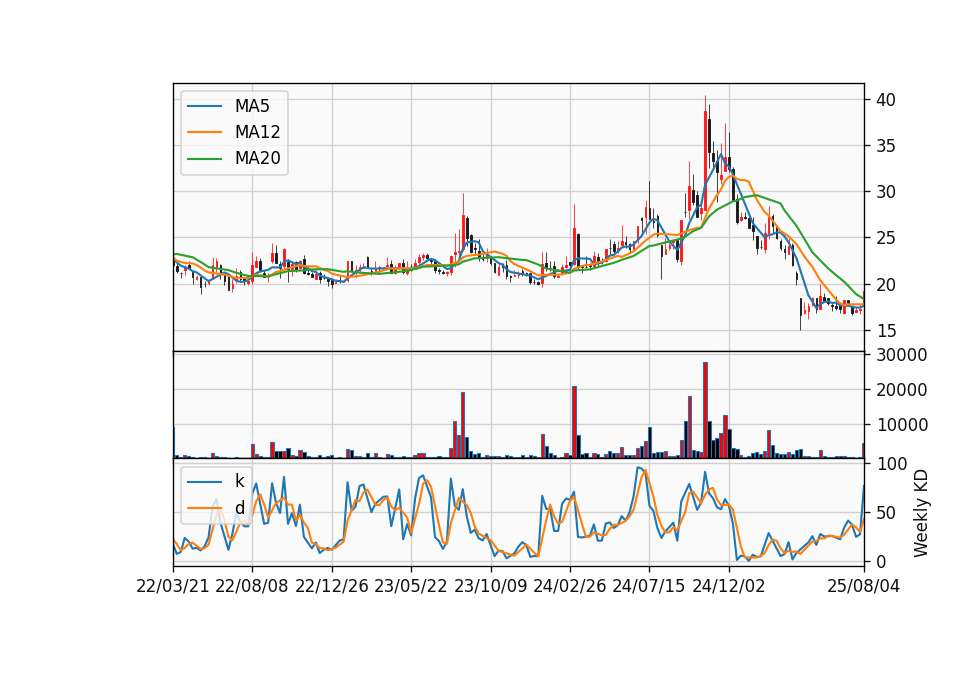Click the 23/05/22 date axis label
The height and width of the screenshot is (690, 960).
[411, 587]
